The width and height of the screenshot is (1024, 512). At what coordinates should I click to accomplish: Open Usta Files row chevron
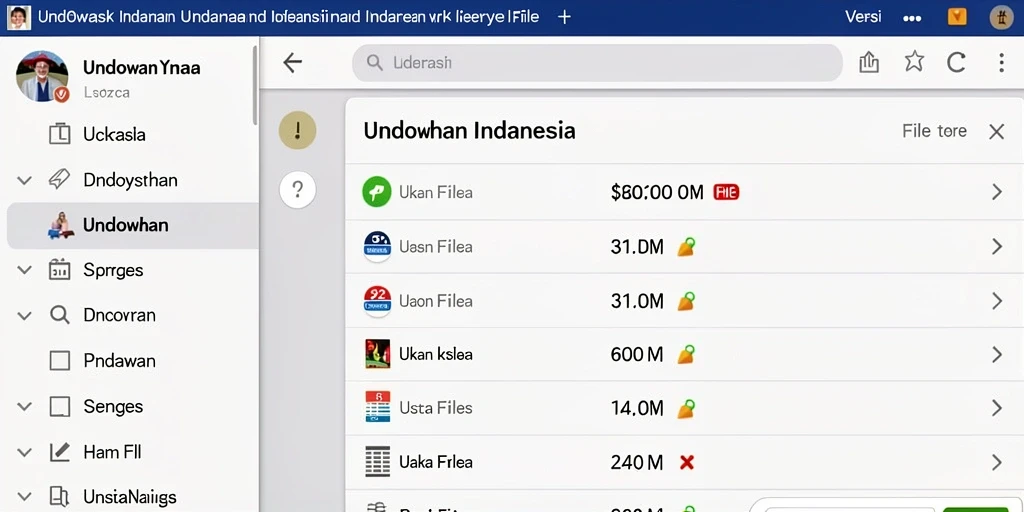(x=997, y=408)
